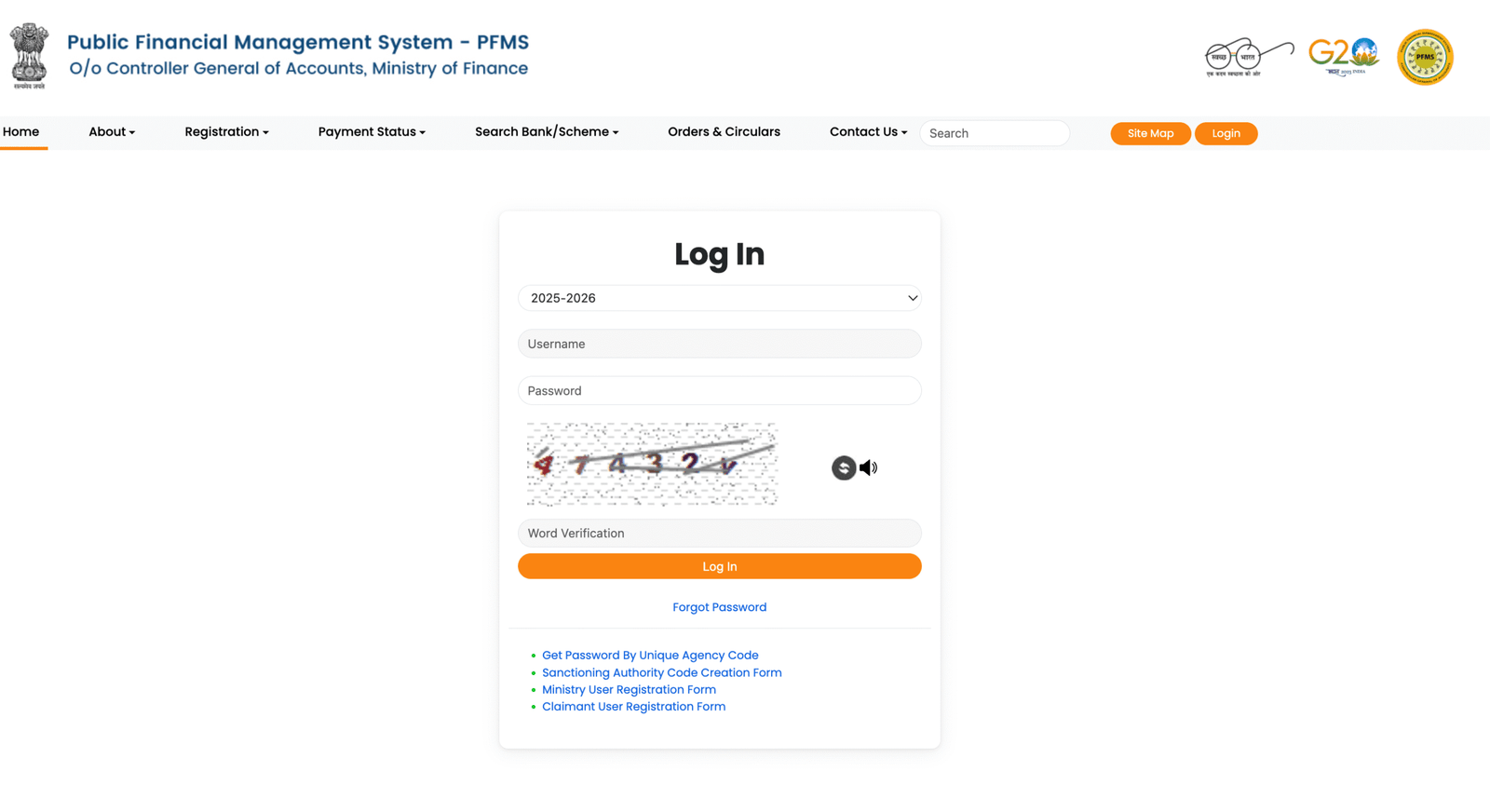
Task: Submit the wide Log In button
Action: [720, 566]
